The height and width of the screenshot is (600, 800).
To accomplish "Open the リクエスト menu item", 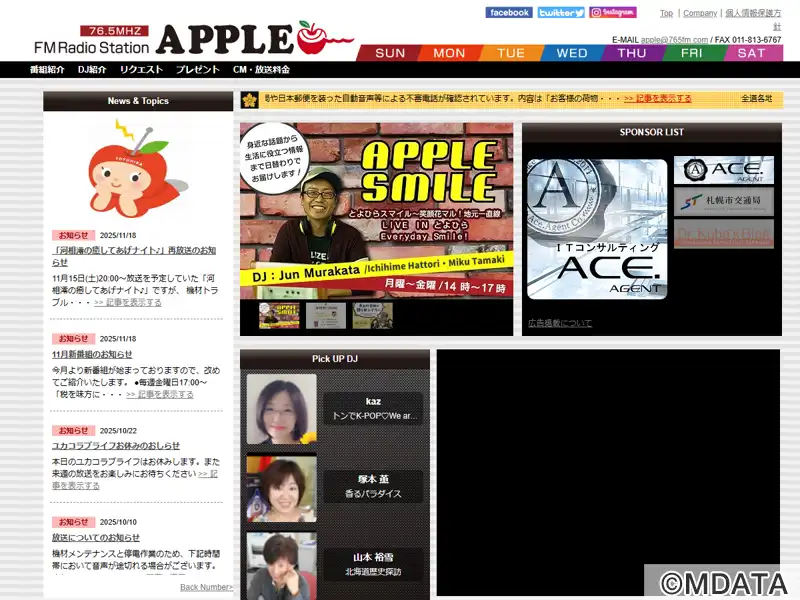I will click(x=141, y=69).
